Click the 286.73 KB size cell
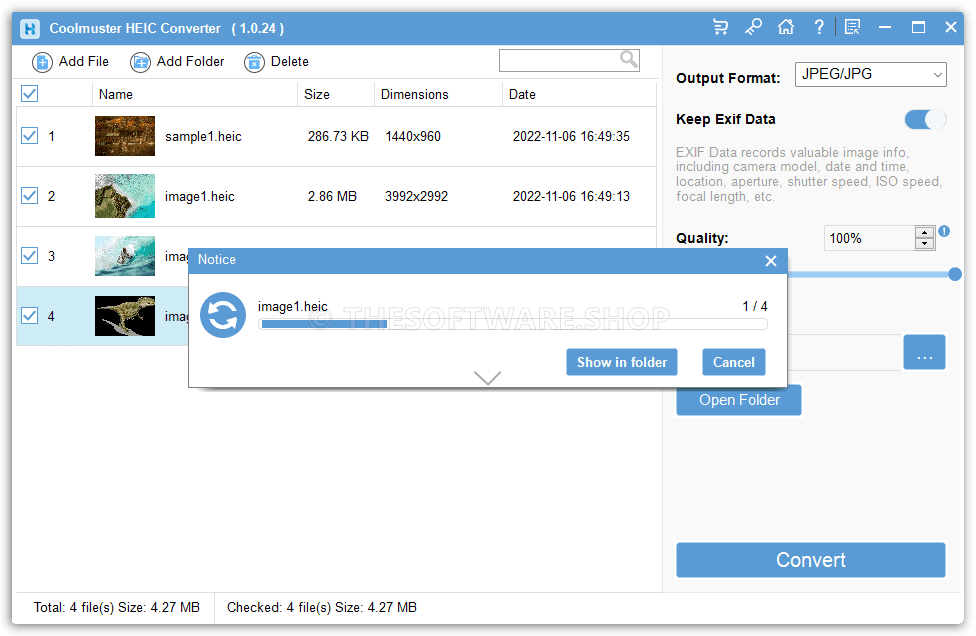The height and width of the screenshot is (636, 976). [x=338, y=136]
